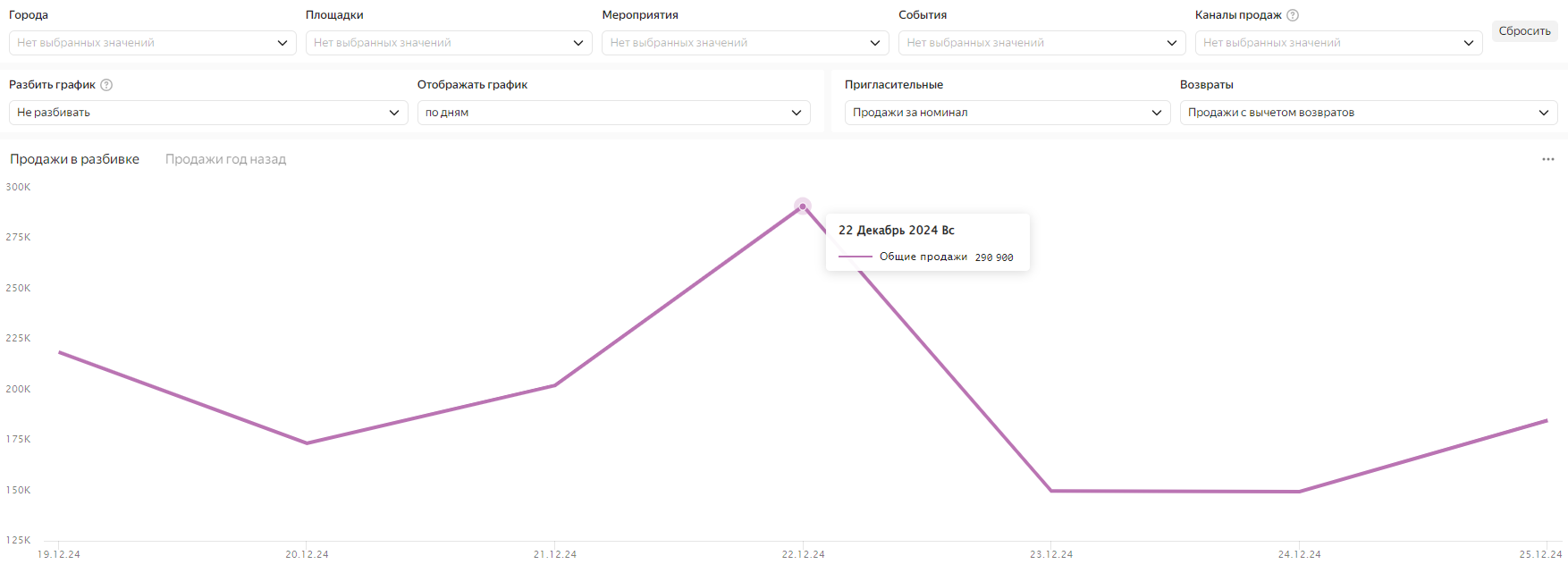Click the 125K y-axis label
The width and height of the screenshot is (1568, 573).
18,540
